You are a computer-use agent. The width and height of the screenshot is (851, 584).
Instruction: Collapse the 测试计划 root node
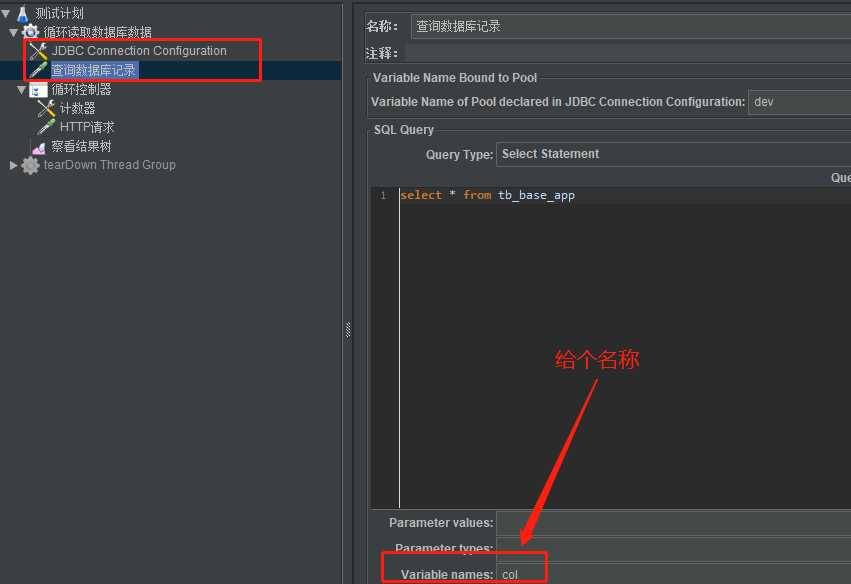pyautogui.click(x=6, y=13)
